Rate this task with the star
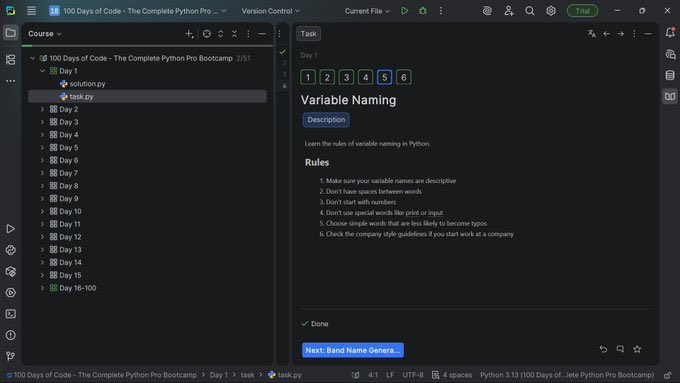Screen dimensions: 680x383 637,349
